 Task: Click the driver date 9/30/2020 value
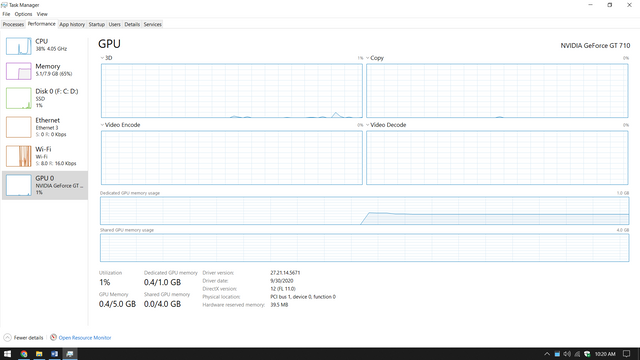pyautogui.click(x=282, y=281)
